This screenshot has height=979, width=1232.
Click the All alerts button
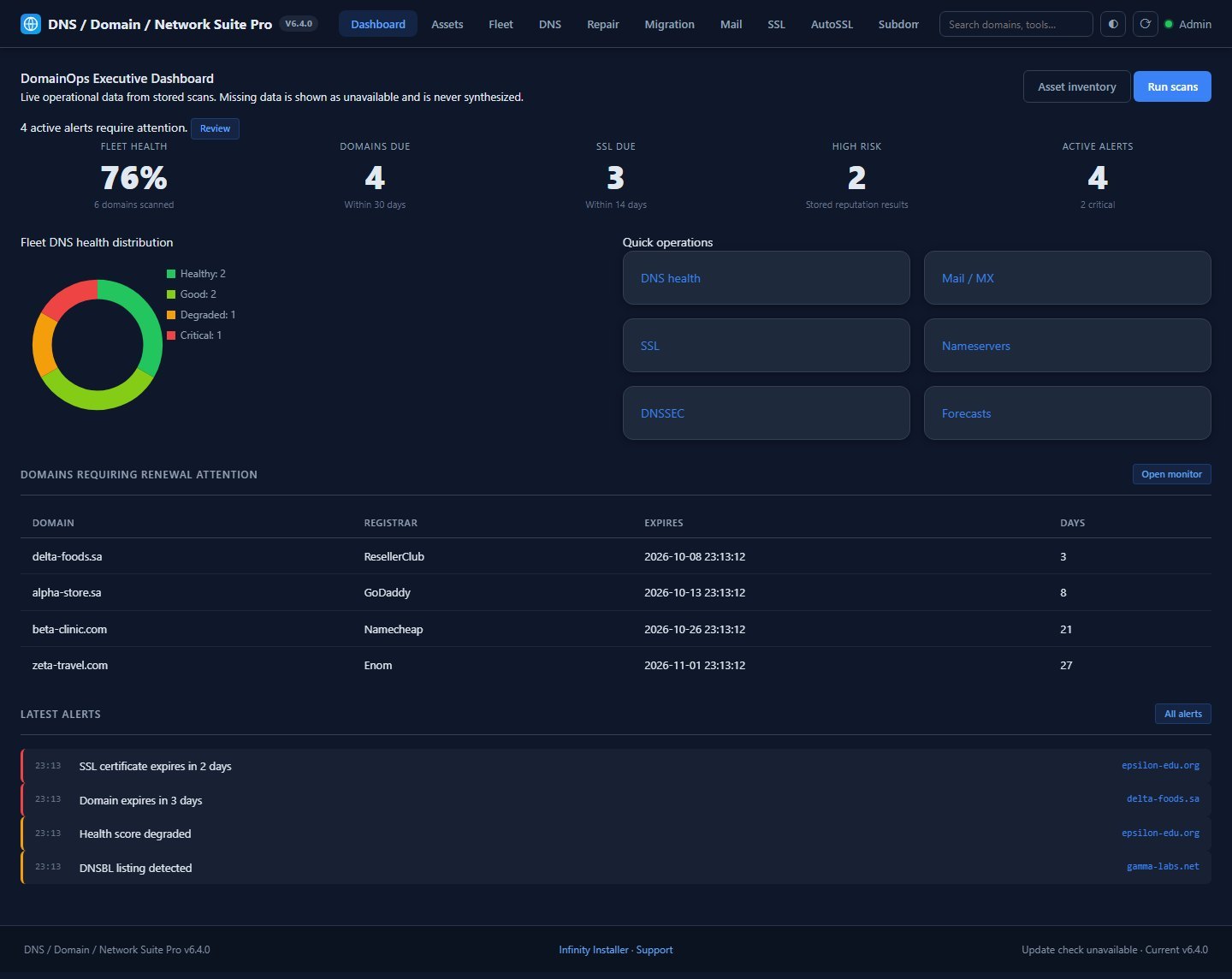click(1182, 714)
